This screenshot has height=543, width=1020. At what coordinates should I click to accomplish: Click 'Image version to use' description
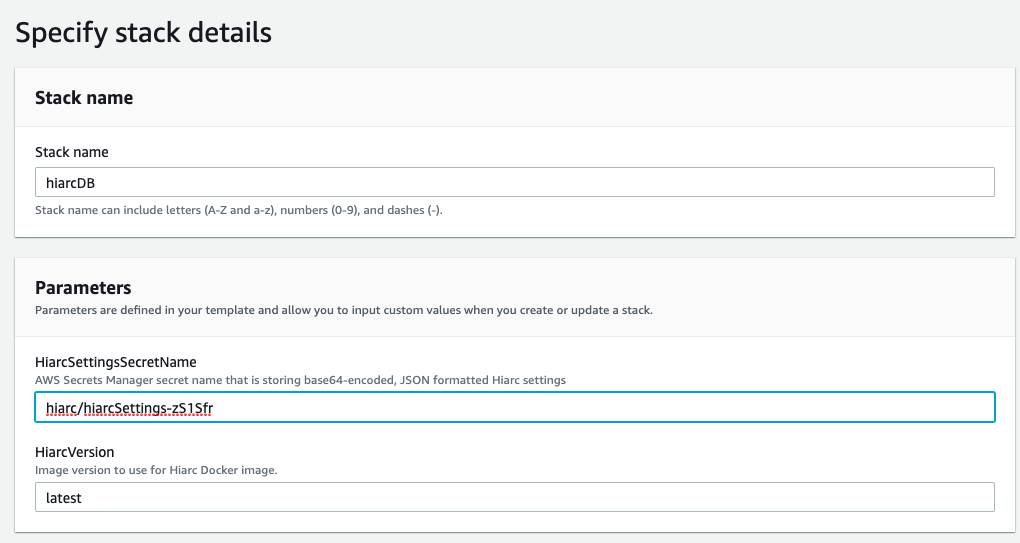[156, 470]
